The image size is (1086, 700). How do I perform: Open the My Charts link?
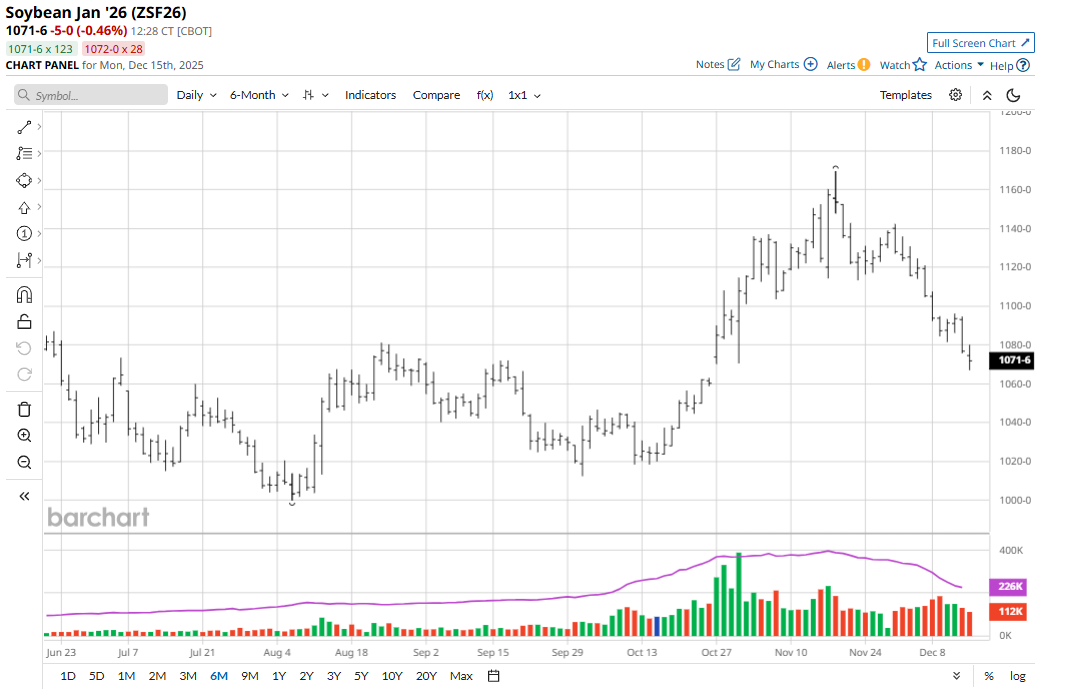[x=774, y=64]
